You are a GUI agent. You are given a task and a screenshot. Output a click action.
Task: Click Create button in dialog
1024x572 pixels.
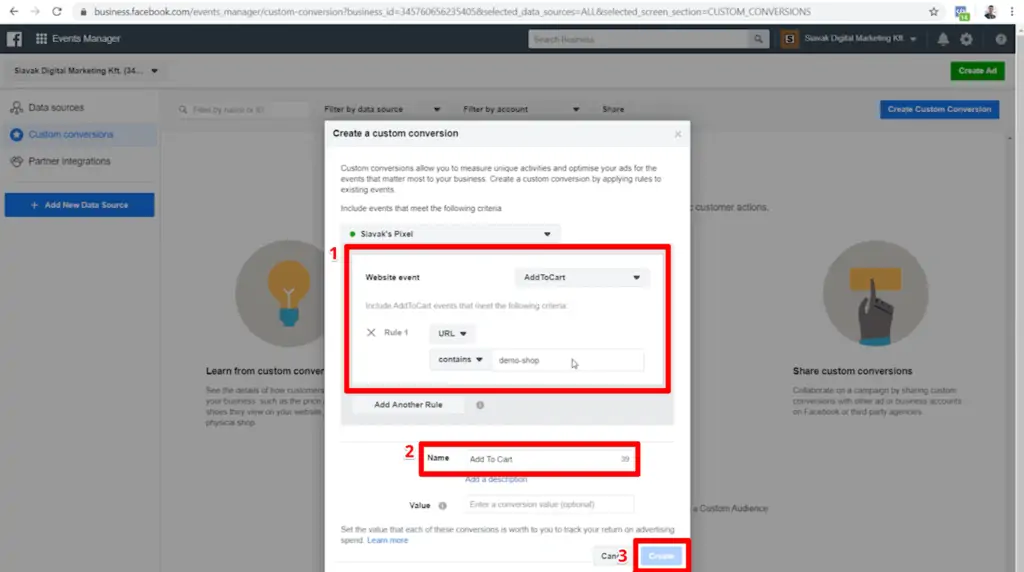click(x=661, y=556)
